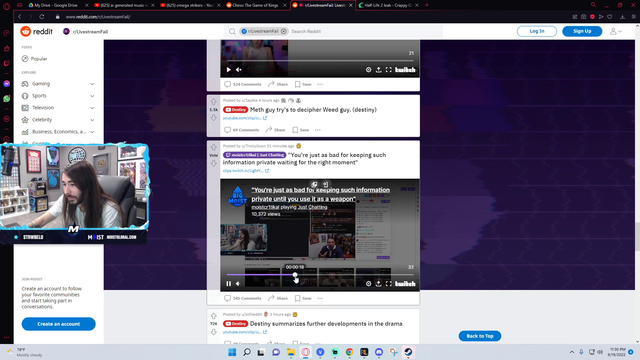Open settings gear on moistcr1tikal clip
Viewport: 640px width, 360px height.
(369, 284)
